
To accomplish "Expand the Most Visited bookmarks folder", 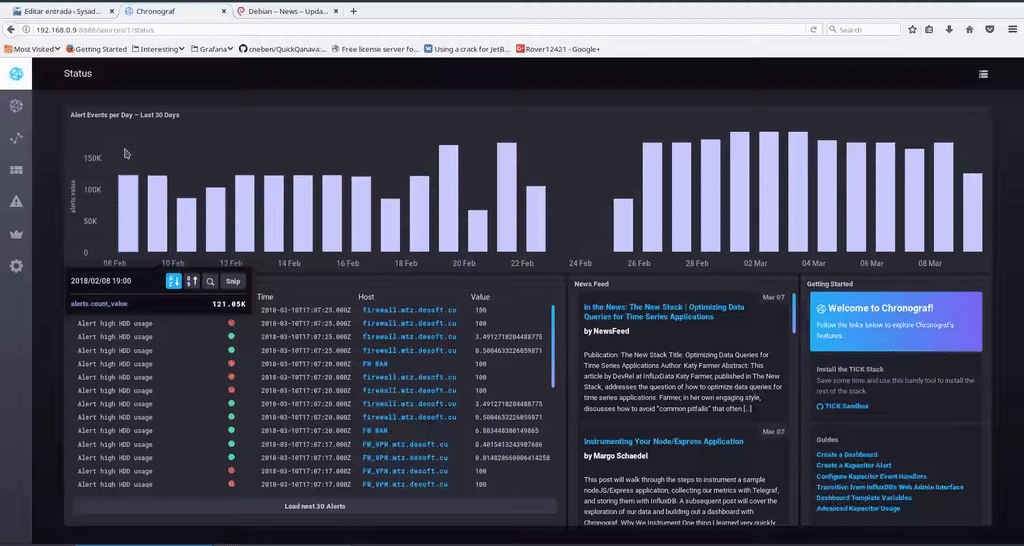I will [32, 49].
